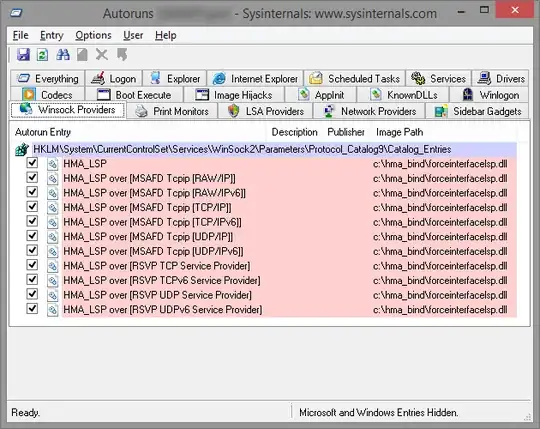Viewport: 540px width, 429px height.
Task: Switch to the Internet Explorer tab
Action: click(x=255, y=79)
